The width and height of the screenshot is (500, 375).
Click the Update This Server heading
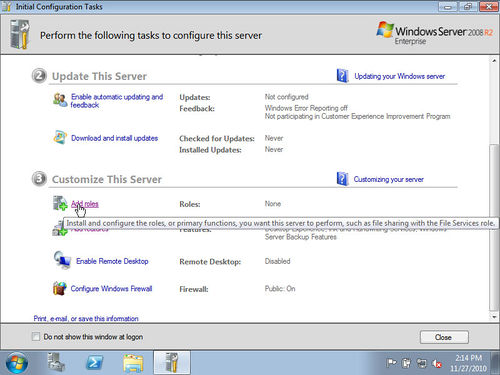pyautogui.click(x=99, y=76)
